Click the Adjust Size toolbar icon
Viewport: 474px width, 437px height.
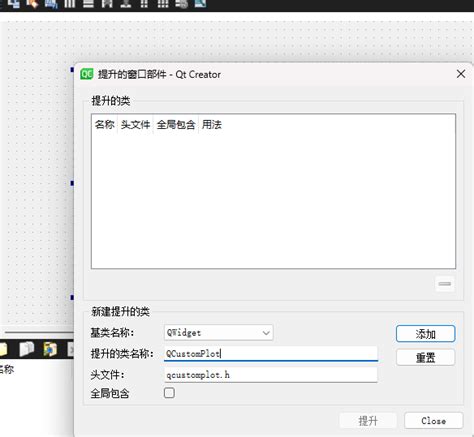pyautogui.click(x=200, y=4)
